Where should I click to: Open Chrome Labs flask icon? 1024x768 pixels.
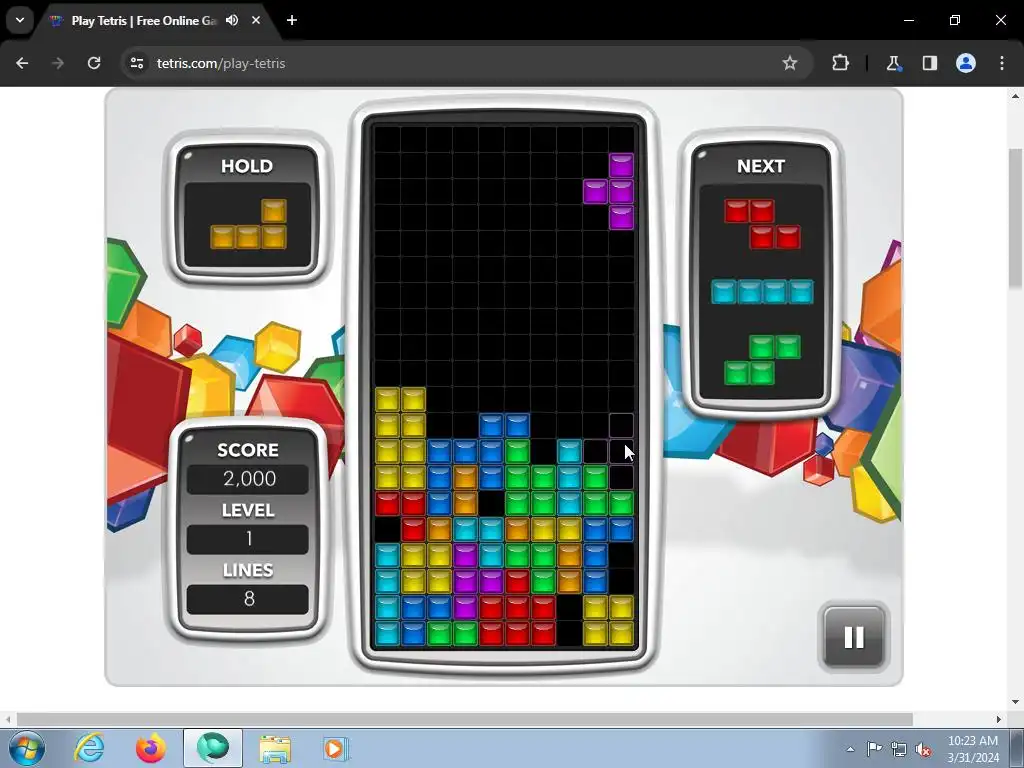893,63
